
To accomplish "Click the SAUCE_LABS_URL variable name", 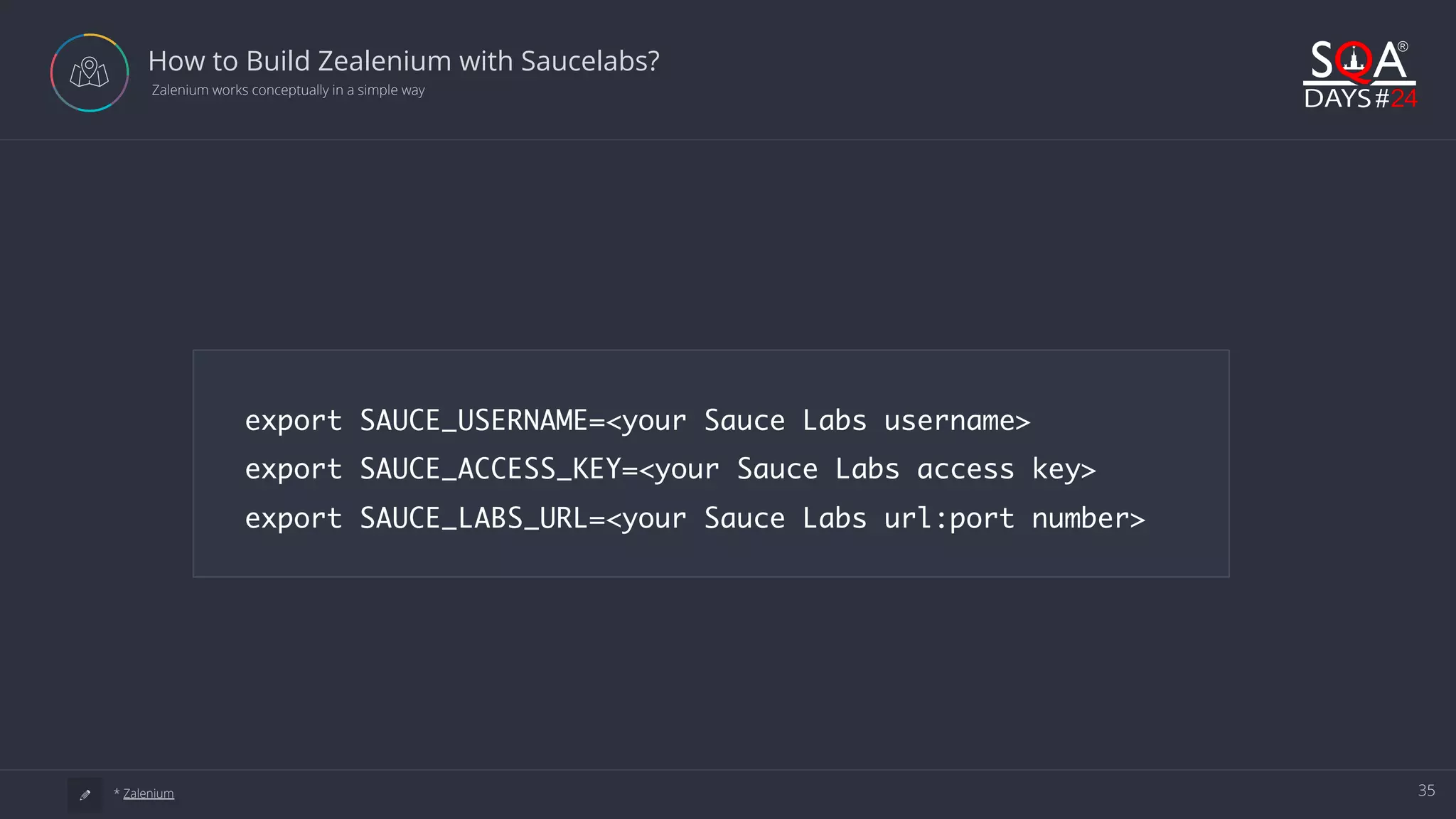I will pyautogui.click(x=473, y=518).
